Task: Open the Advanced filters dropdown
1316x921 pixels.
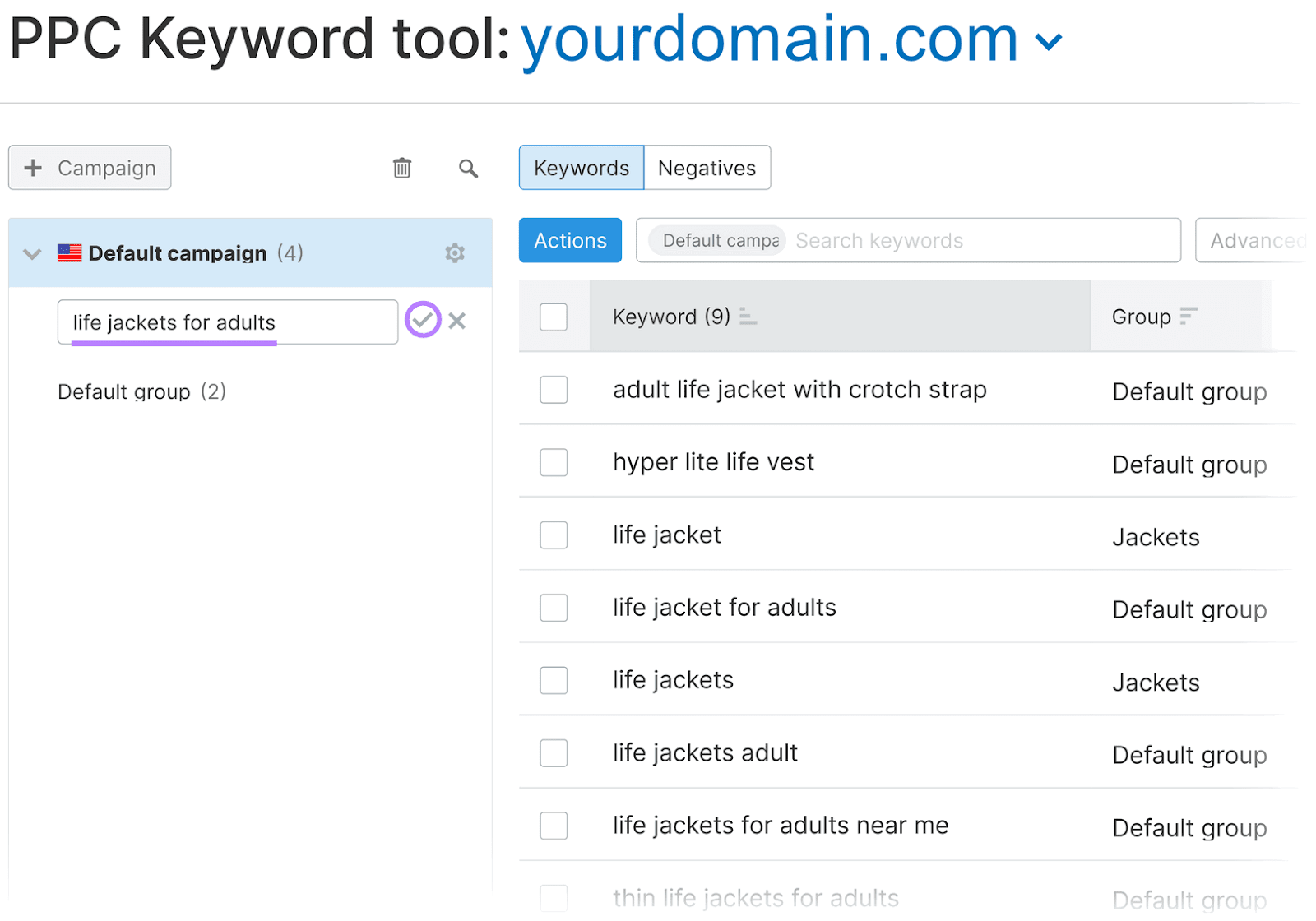Action: click(x=1250, y=240)
